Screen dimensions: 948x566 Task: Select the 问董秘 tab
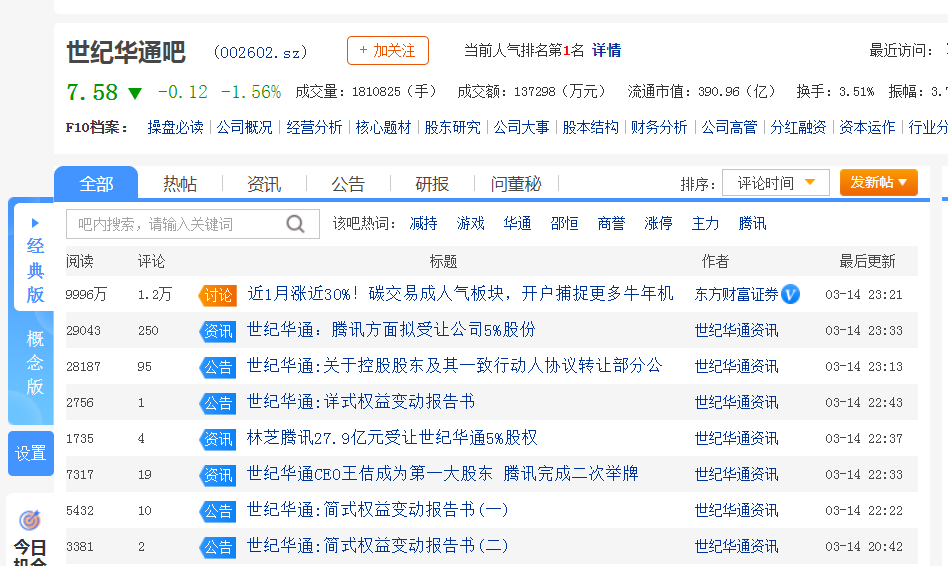(x=516, y=184)
